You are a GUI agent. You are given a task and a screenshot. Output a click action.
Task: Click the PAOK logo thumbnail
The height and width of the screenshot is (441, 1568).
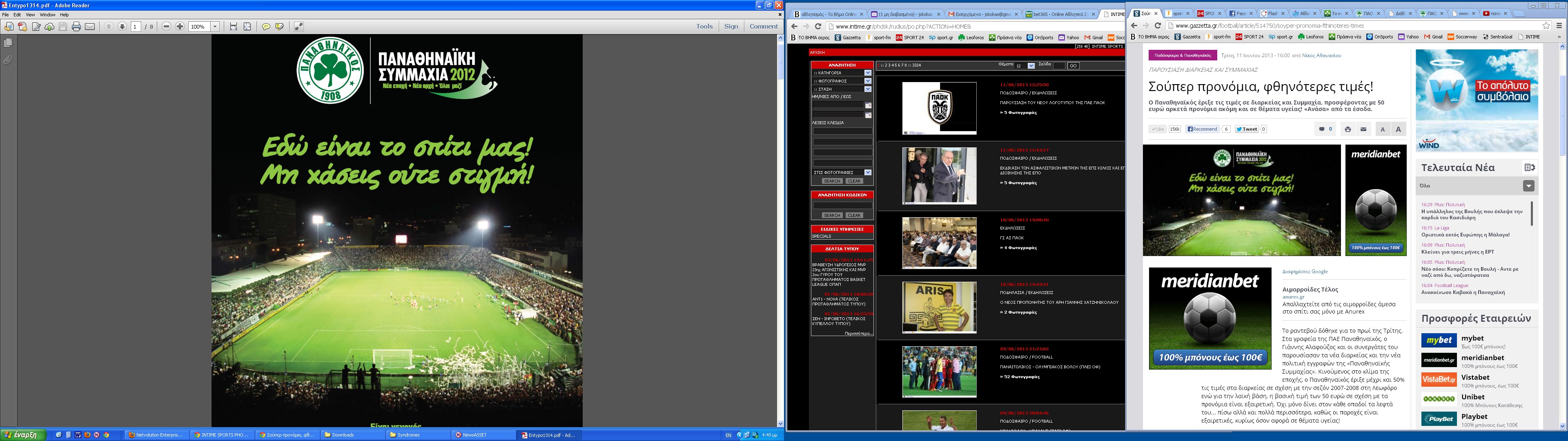tap(939, 109)
